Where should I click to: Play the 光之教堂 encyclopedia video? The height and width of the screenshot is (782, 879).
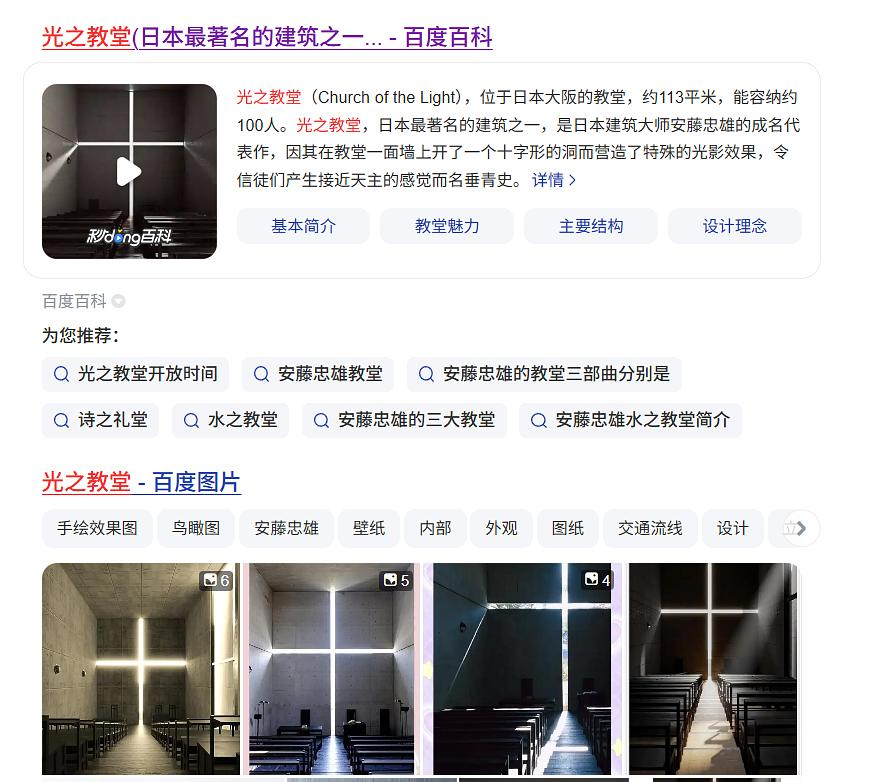129,172
